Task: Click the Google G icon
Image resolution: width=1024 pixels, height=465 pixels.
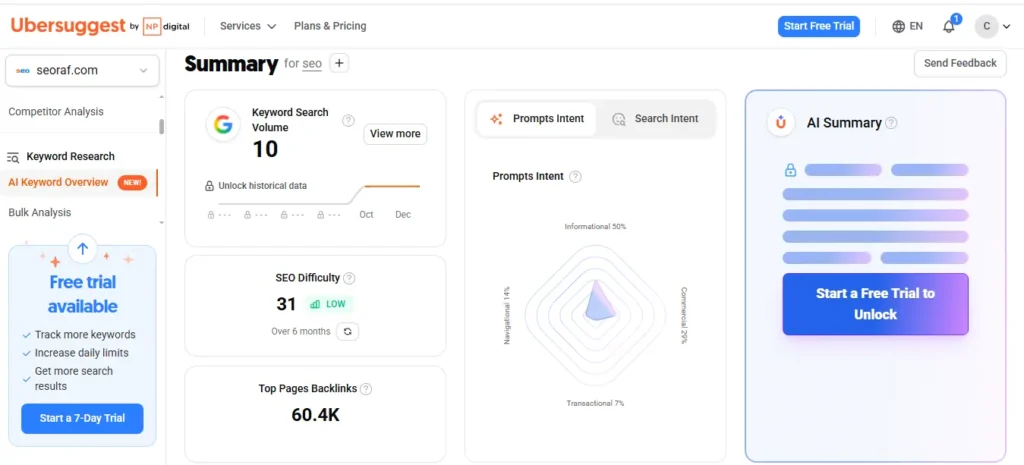Action: (x=223, y=125)
